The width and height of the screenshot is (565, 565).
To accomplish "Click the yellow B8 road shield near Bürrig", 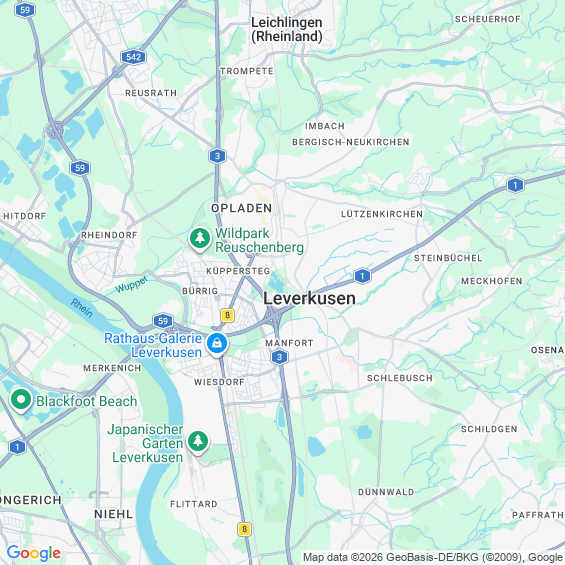I will coord(227,315).
